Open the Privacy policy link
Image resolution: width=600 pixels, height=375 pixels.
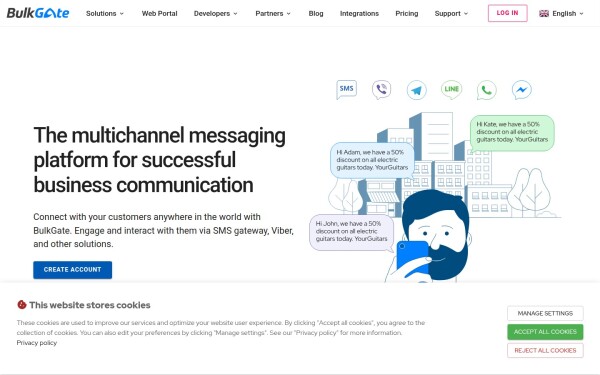pos(37,343)
